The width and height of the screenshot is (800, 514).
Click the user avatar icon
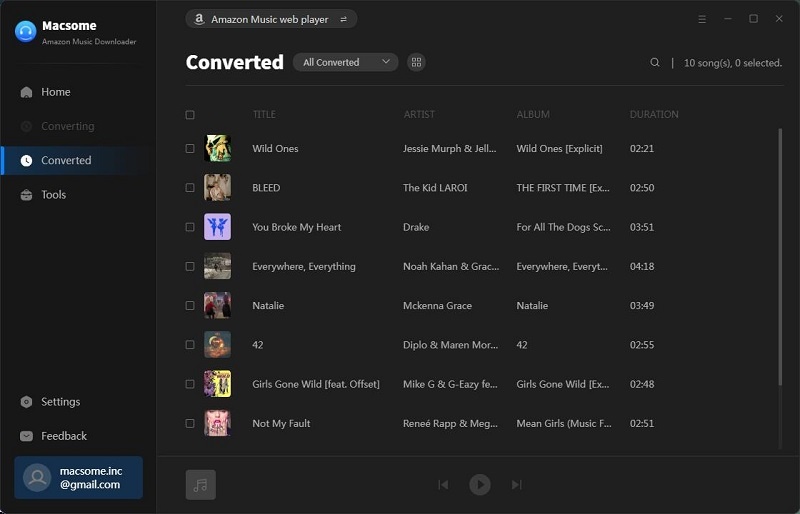37,478
